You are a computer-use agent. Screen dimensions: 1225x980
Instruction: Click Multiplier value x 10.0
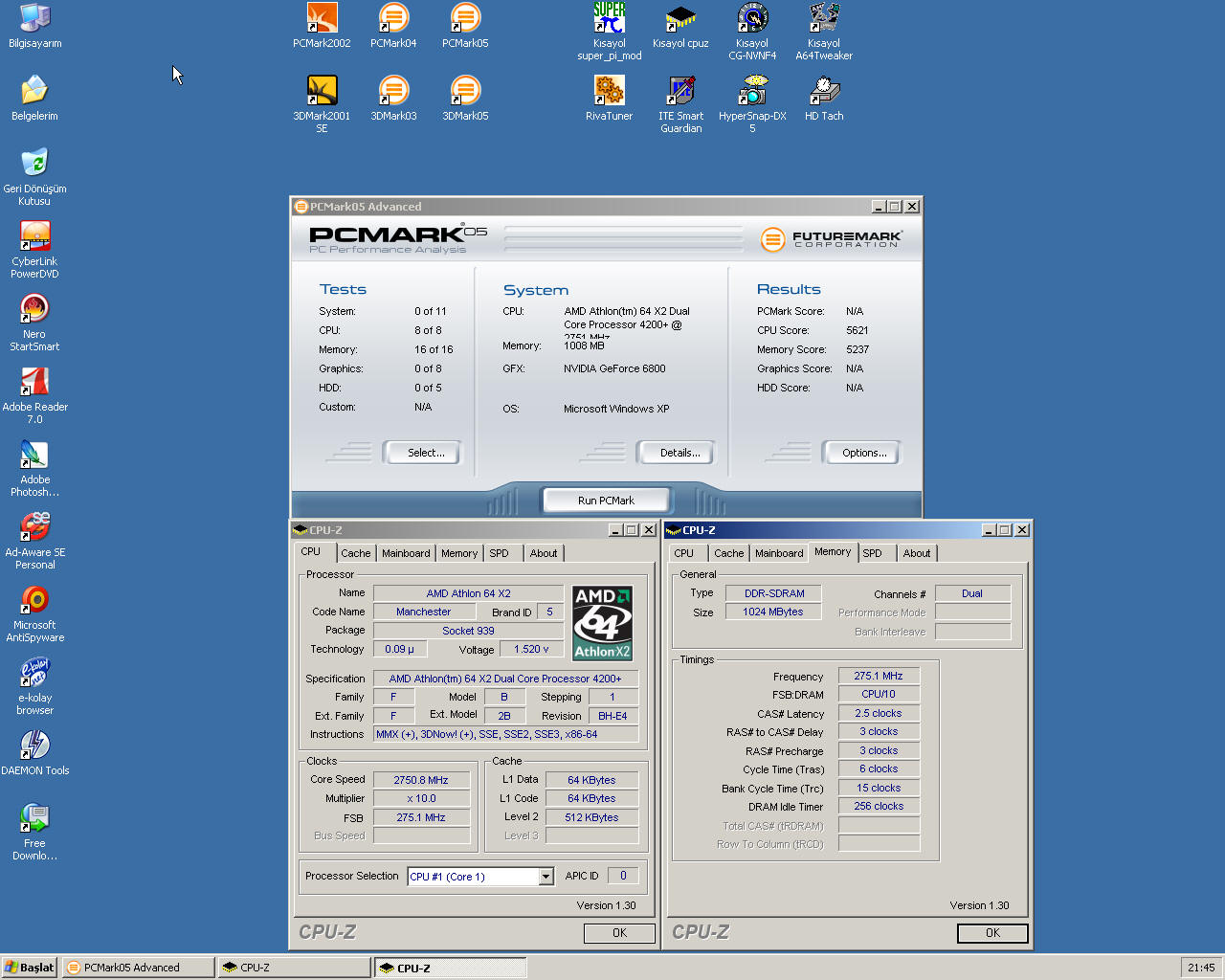421,798
